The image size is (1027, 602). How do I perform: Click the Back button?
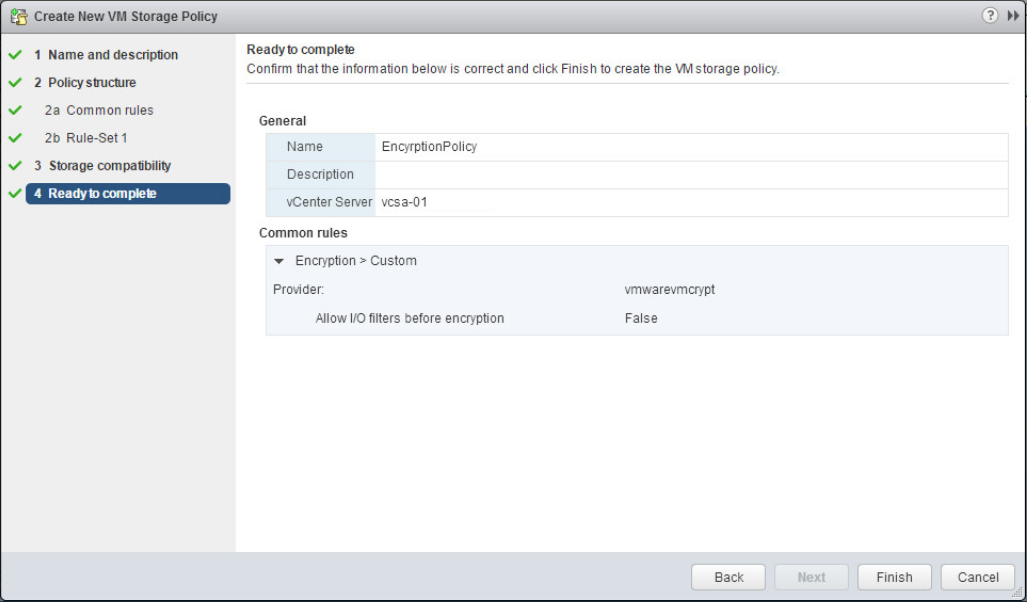pos(728,577)
